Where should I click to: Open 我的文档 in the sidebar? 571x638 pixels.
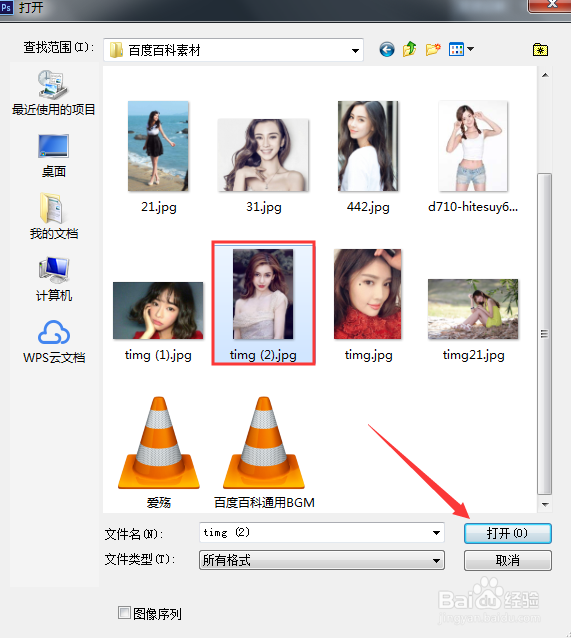[x=53, y=216]
